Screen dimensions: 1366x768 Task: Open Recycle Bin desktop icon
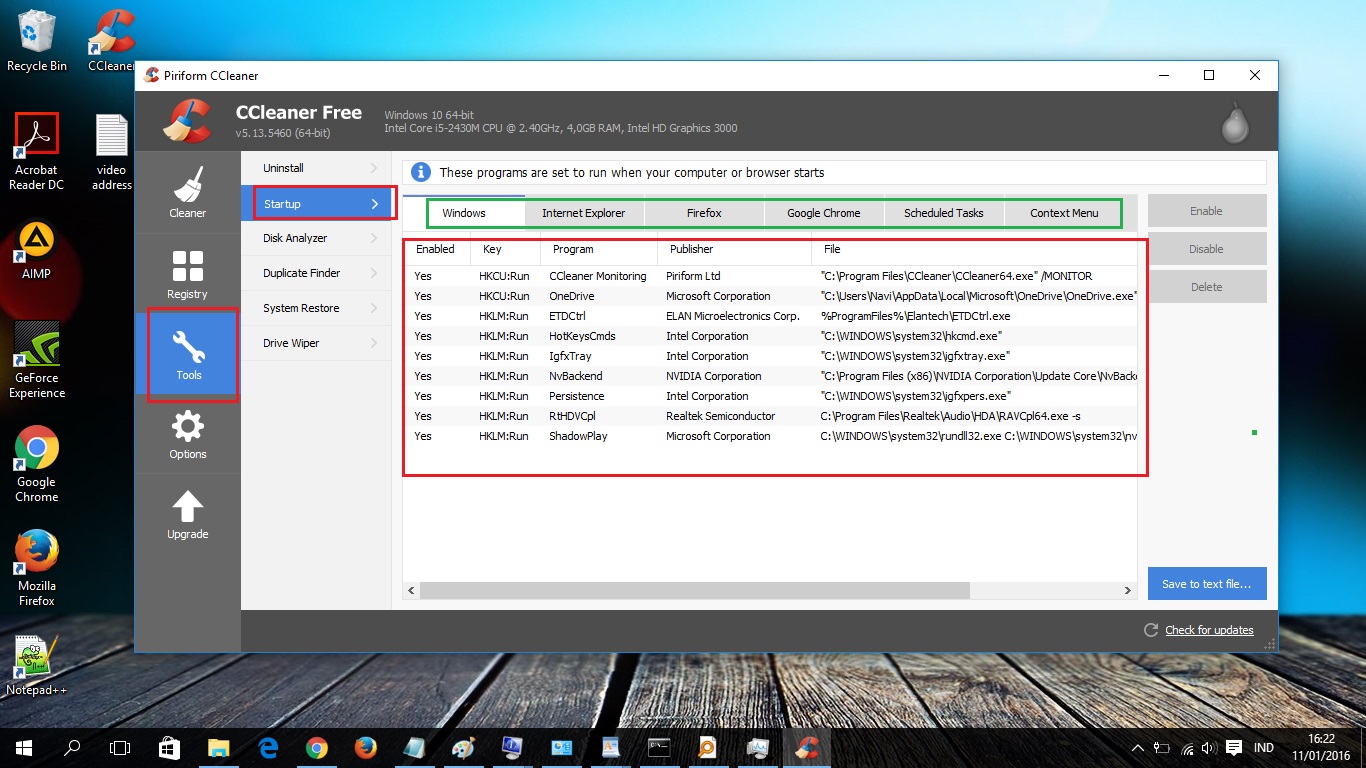tap(37, 42)
